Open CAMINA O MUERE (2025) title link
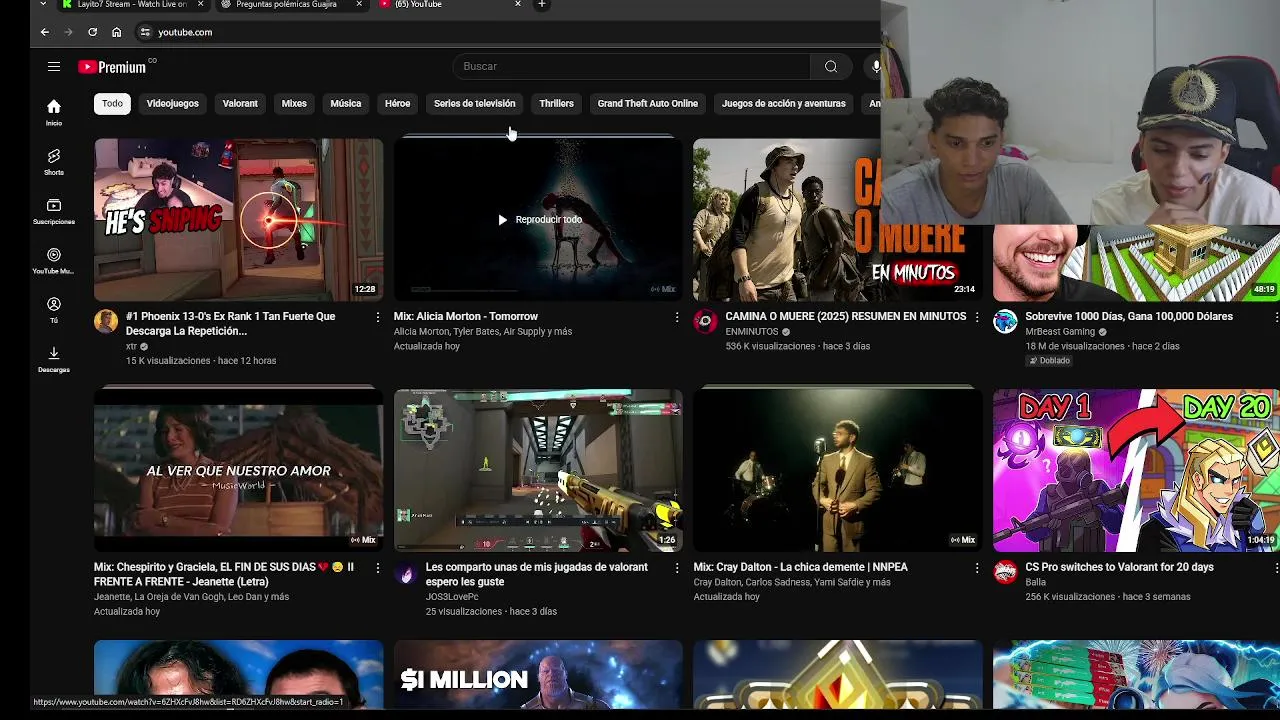This screenshot has height=720, width=1280. pyautogui.click(x=846, y=316)
